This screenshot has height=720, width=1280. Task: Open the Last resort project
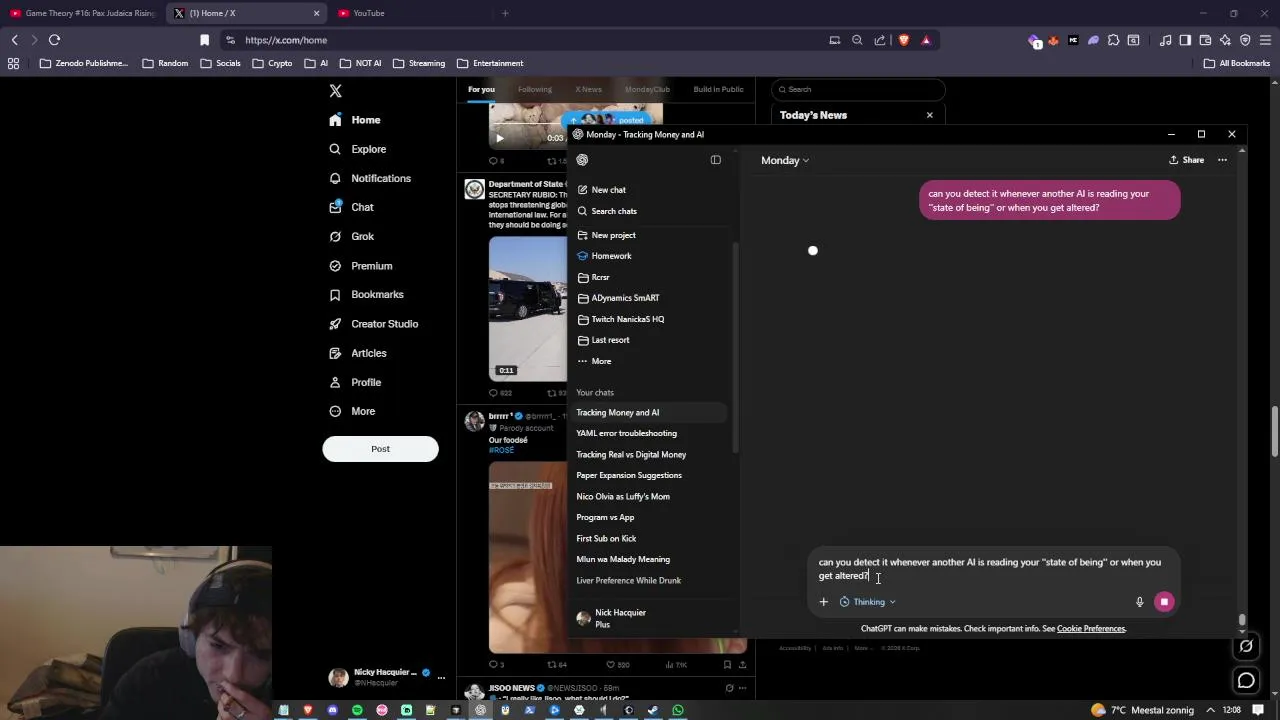tap(603, 340)
